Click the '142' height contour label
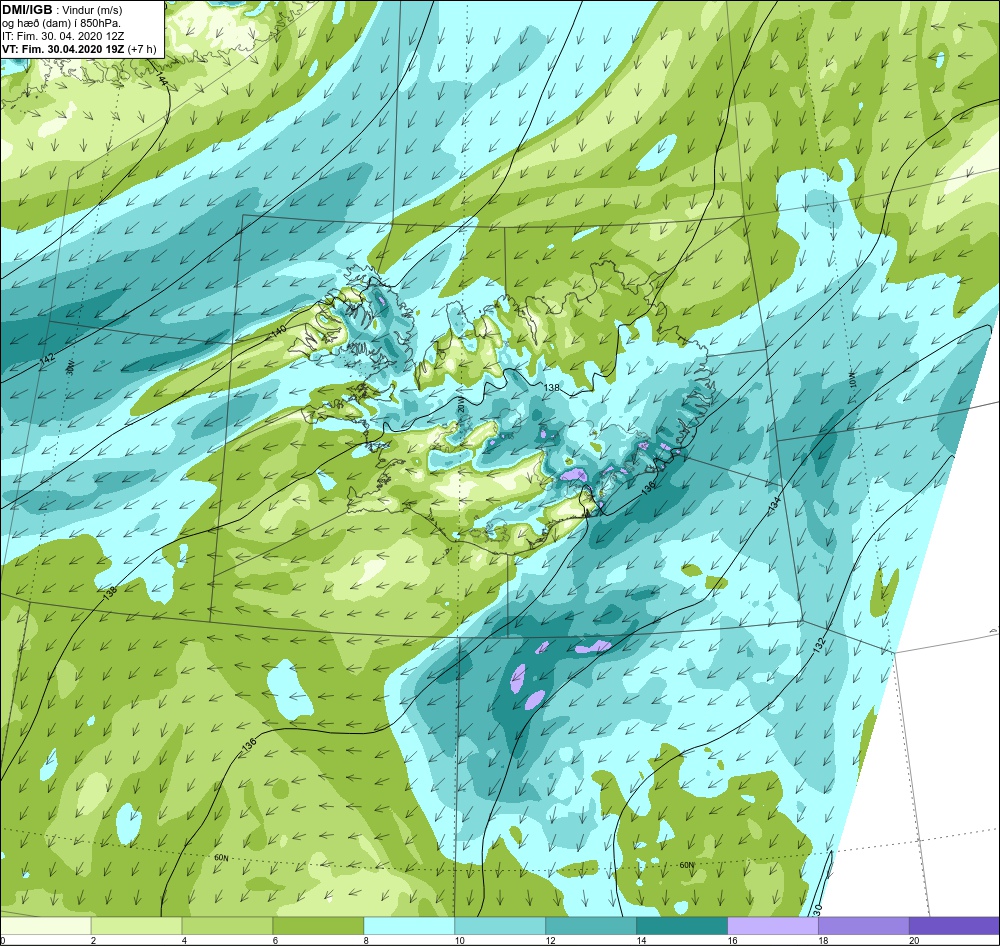 (47, 360)
